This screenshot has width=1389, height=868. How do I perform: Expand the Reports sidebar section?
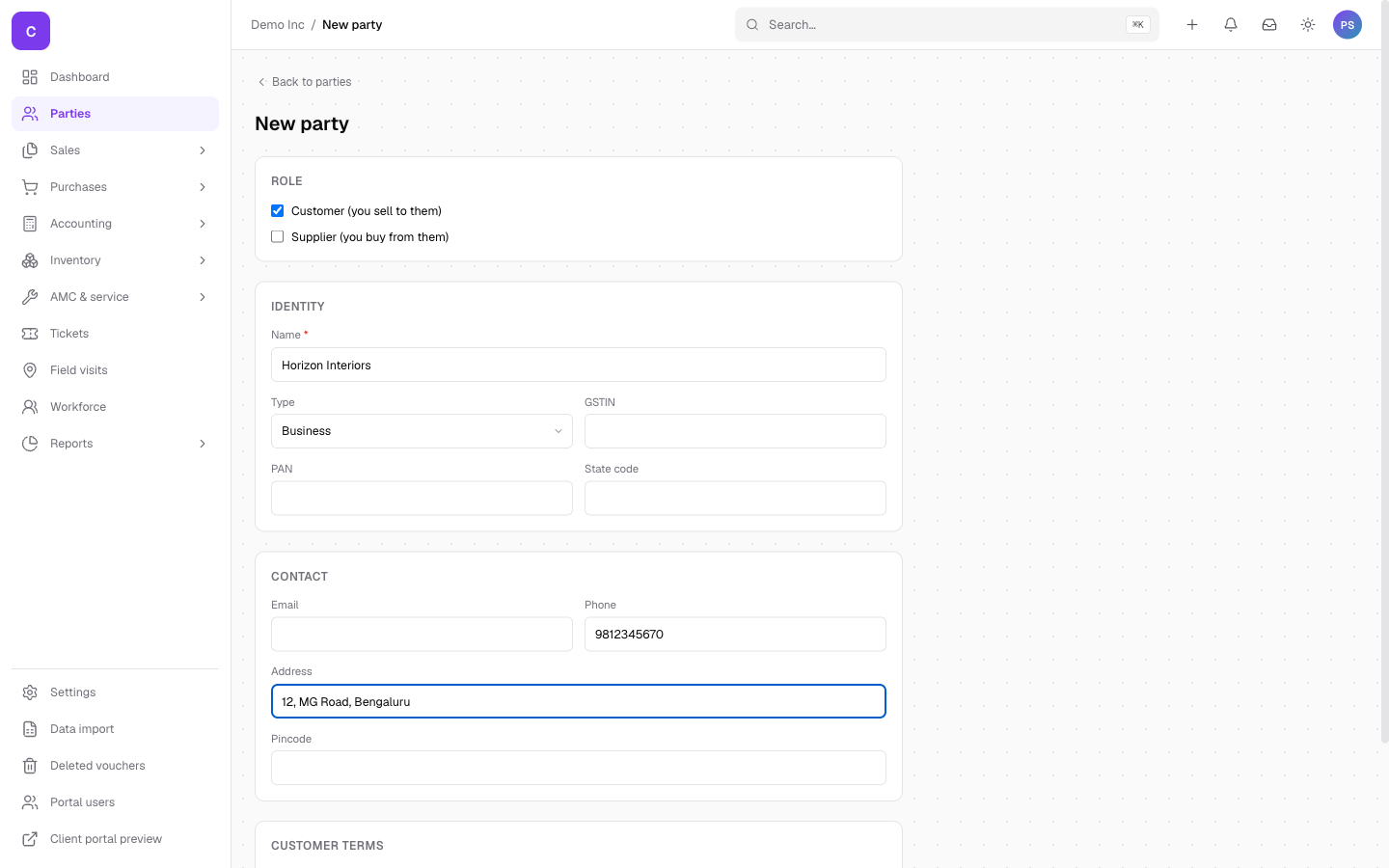click(x=115, y=444)
